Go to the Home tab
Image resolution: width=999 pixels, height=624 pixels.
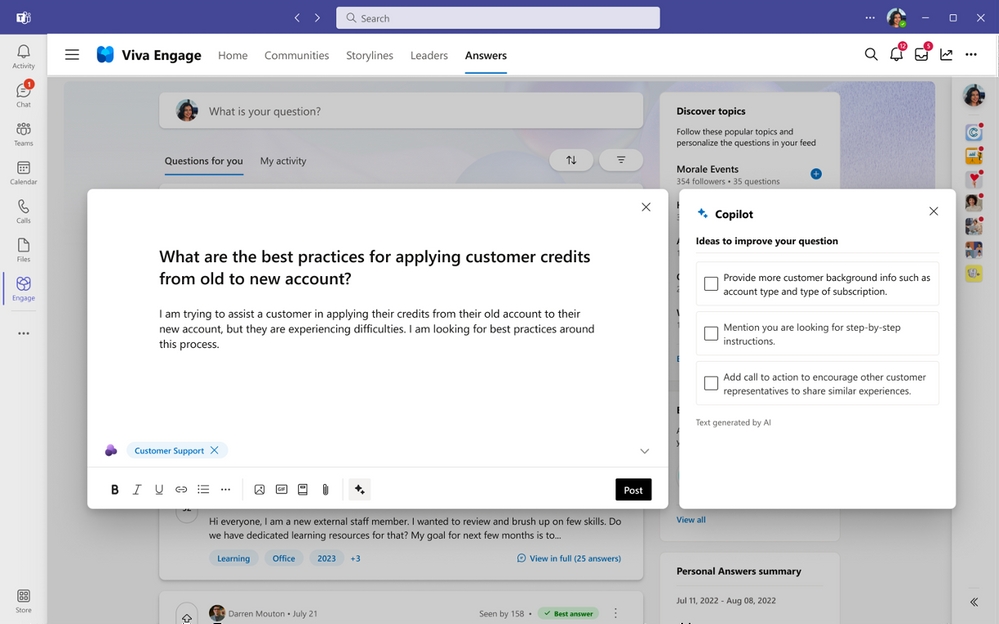233,55
